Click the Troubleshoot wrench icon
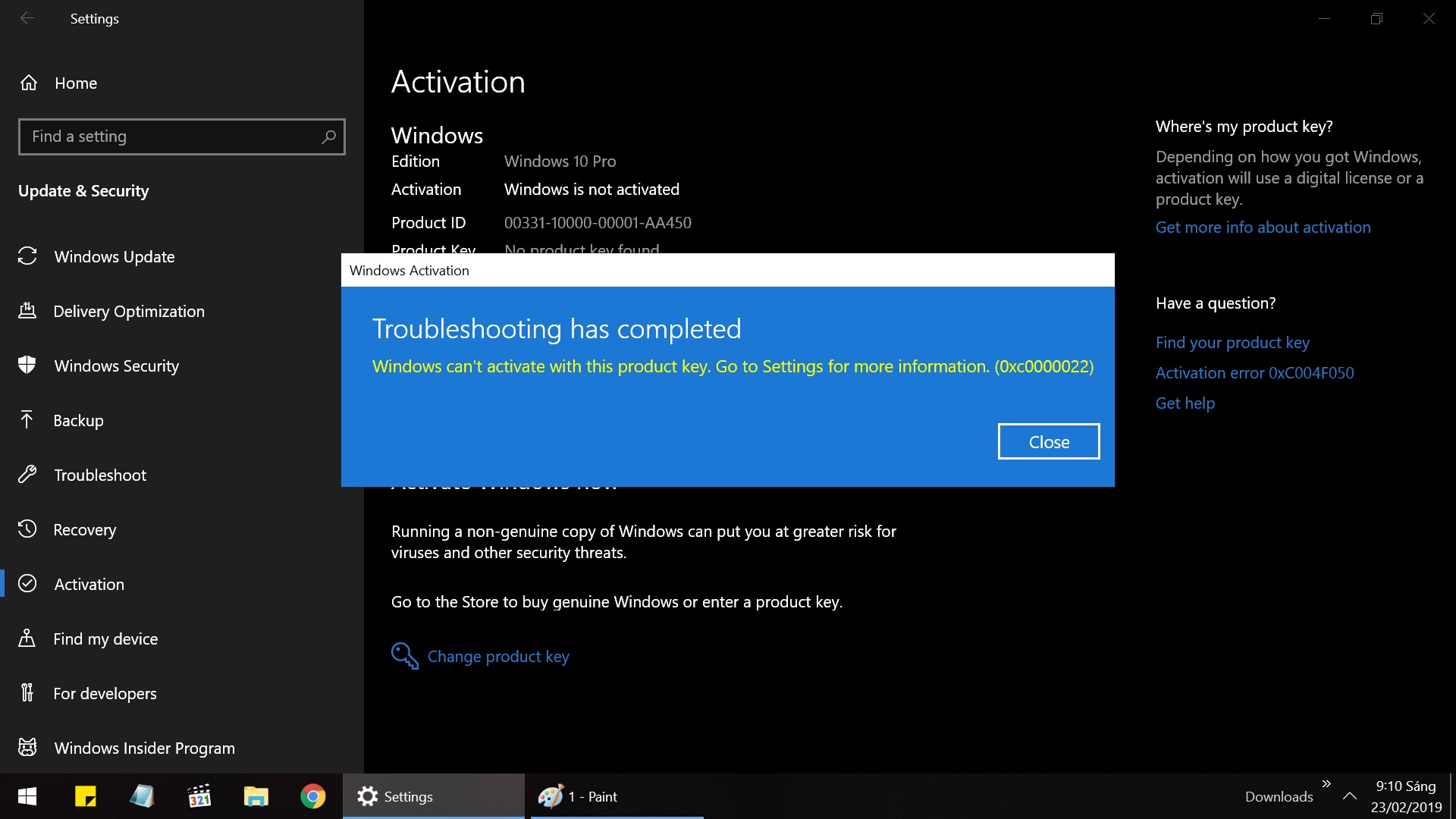Image resolution: width=1456 pixels, height=819 pixels. coord(27,475)
